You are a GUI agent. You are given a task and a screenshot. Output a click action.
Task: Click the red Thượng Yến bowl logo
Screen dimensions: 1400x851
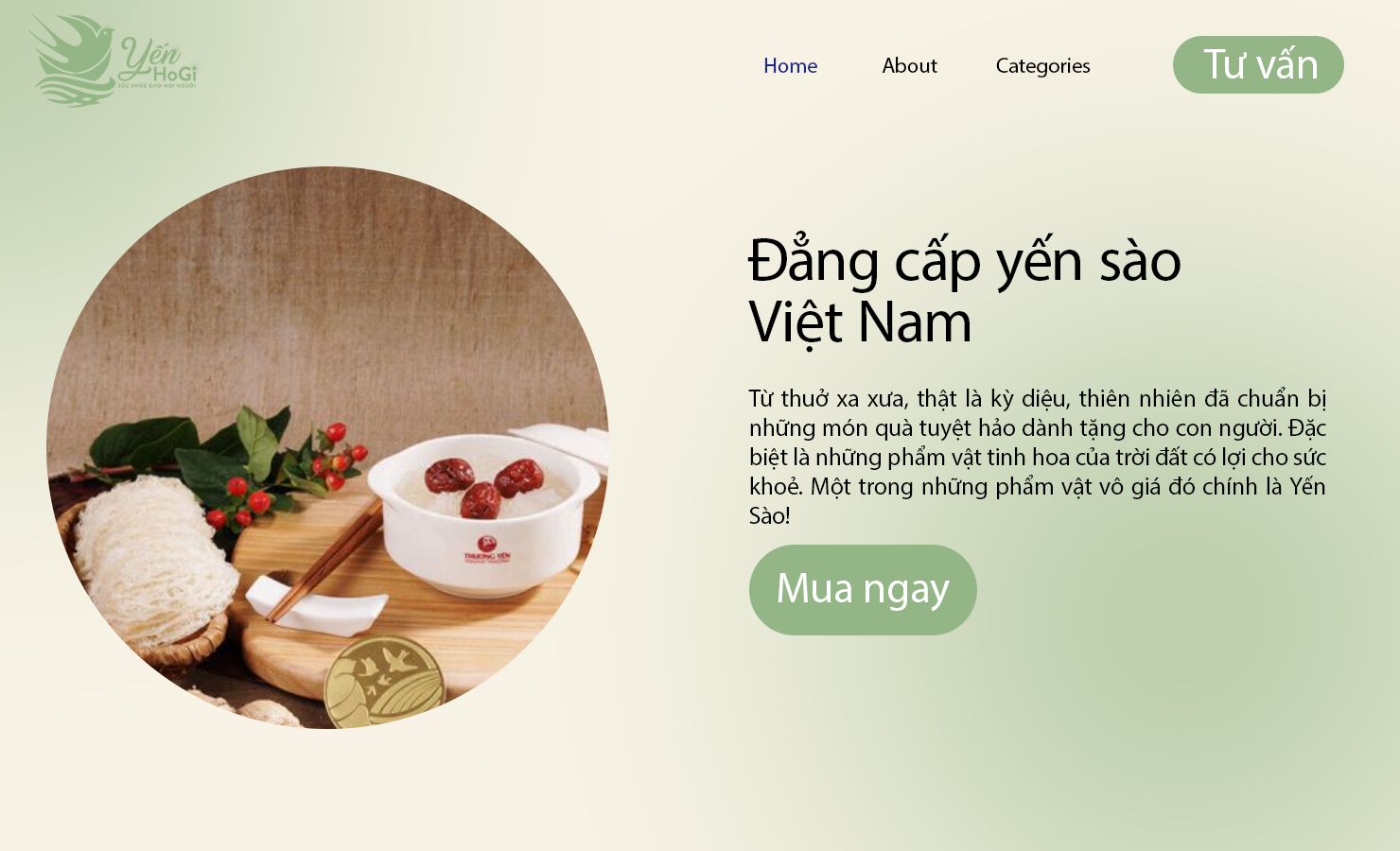click(x=487, y=549)
